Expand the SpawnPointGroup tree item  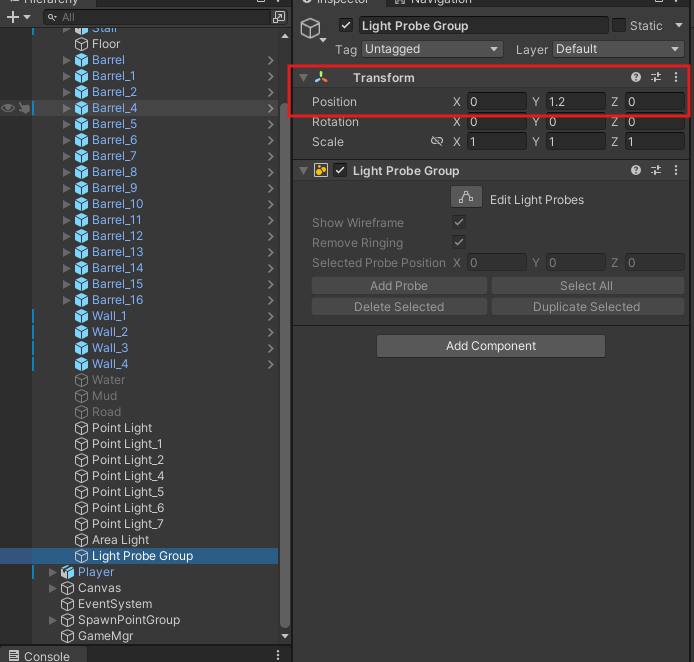coord(52,620)
